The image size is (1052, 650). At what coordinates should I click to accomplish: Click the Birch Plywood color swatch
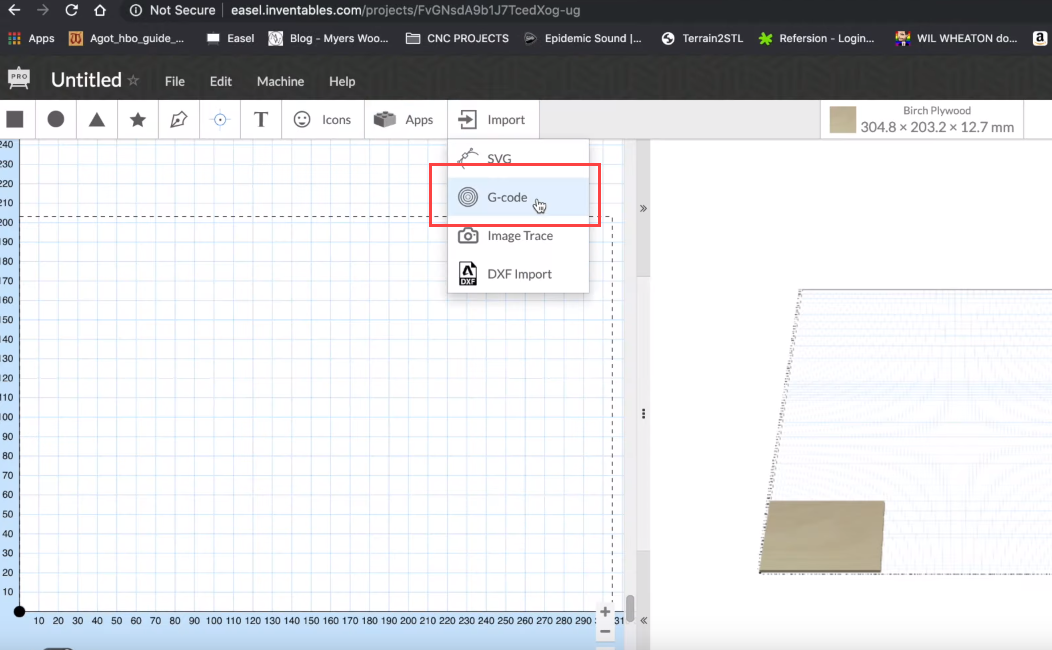pos(843,119)
